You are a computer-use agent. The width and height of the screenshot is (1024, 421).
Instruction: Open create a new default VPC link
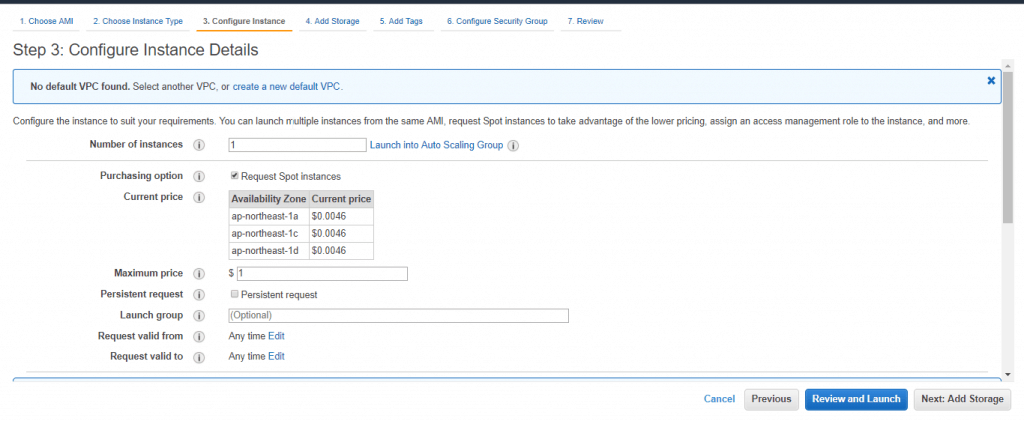[286, 86]
